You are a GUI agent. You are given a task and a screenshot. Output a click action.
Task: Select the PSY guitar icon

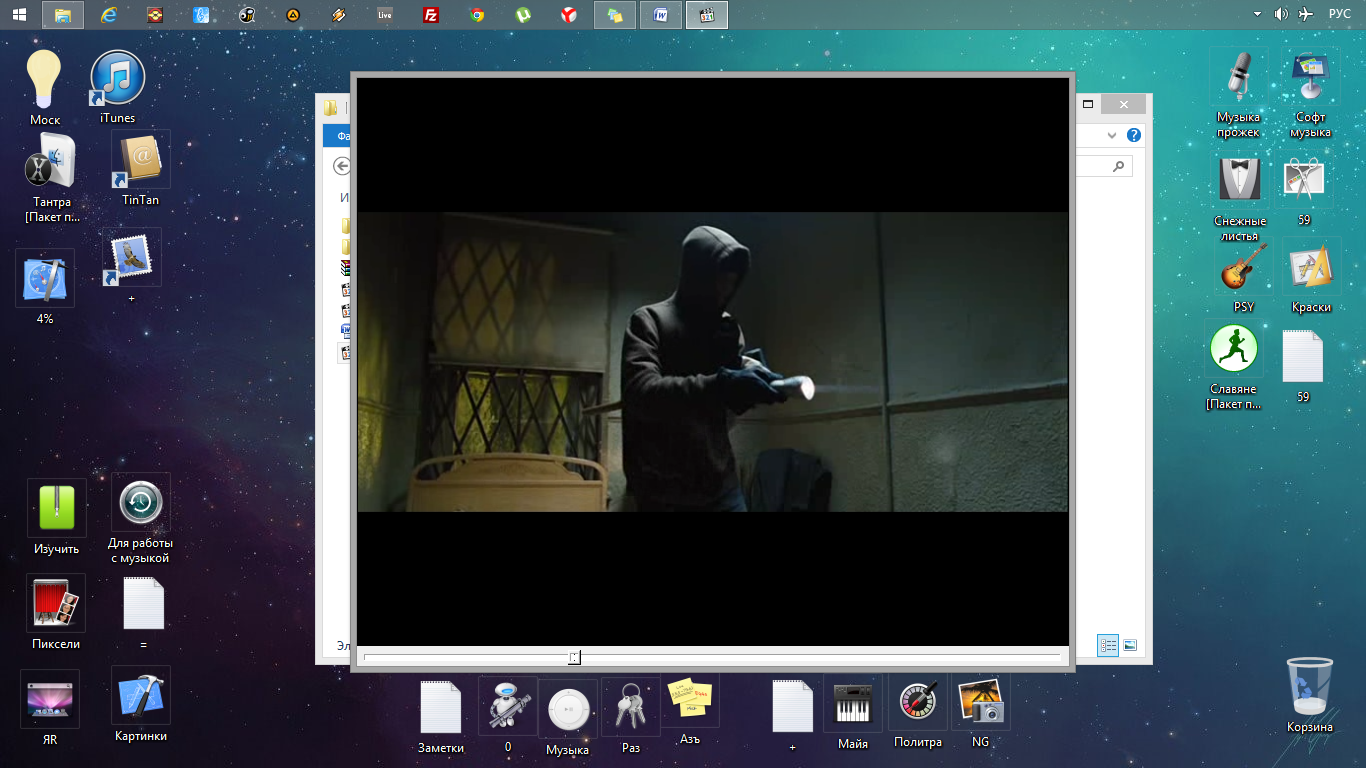pos(1244,276)
